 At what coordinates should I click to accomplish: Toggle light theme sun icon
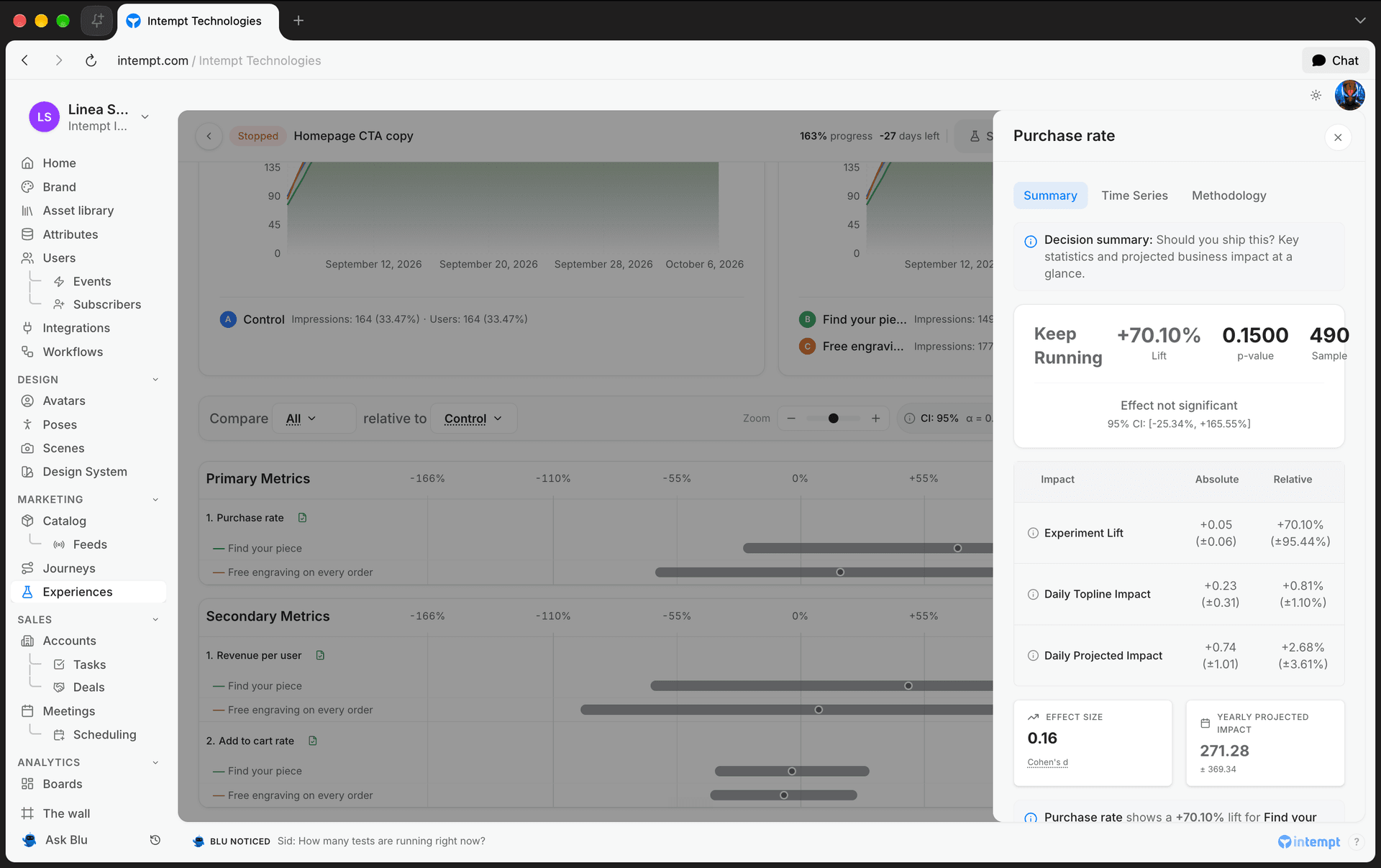1316,96
